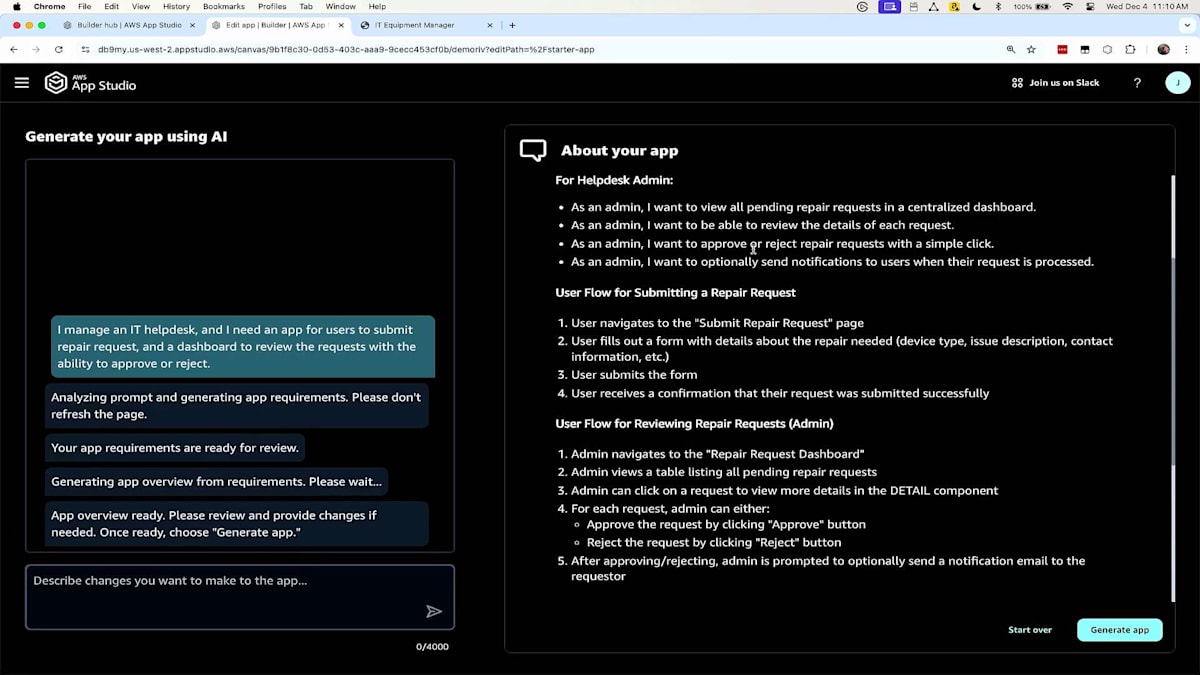This screenshot has width=1200, height=675.
Task: Open the user account avatar menu
Action: click(x=1177, y=83)
